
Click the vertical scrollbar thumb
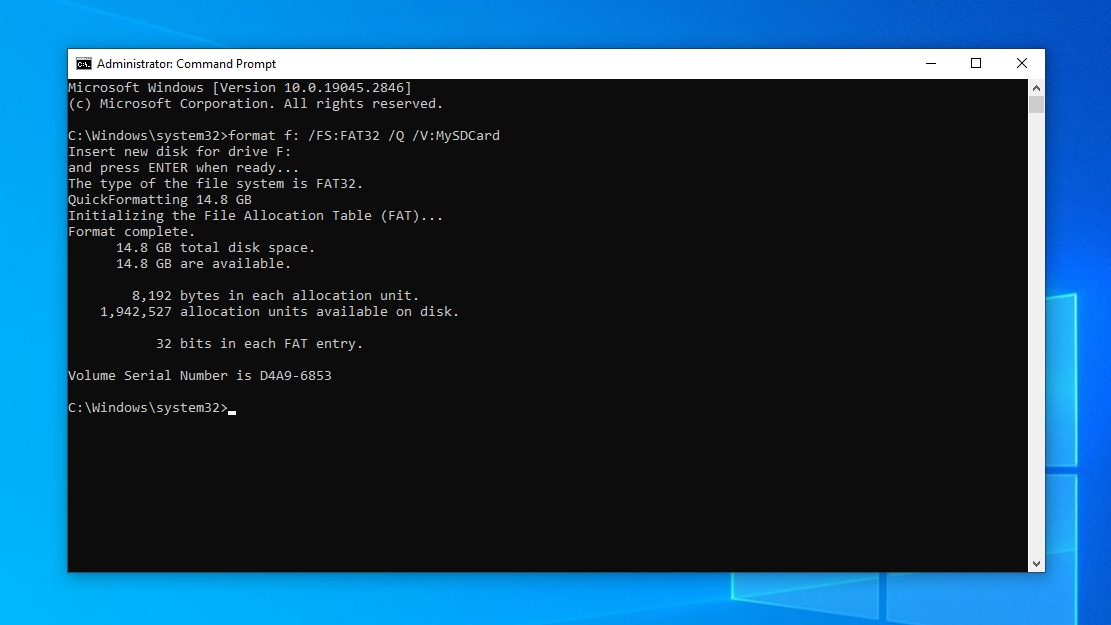(x=1037, y=105)
